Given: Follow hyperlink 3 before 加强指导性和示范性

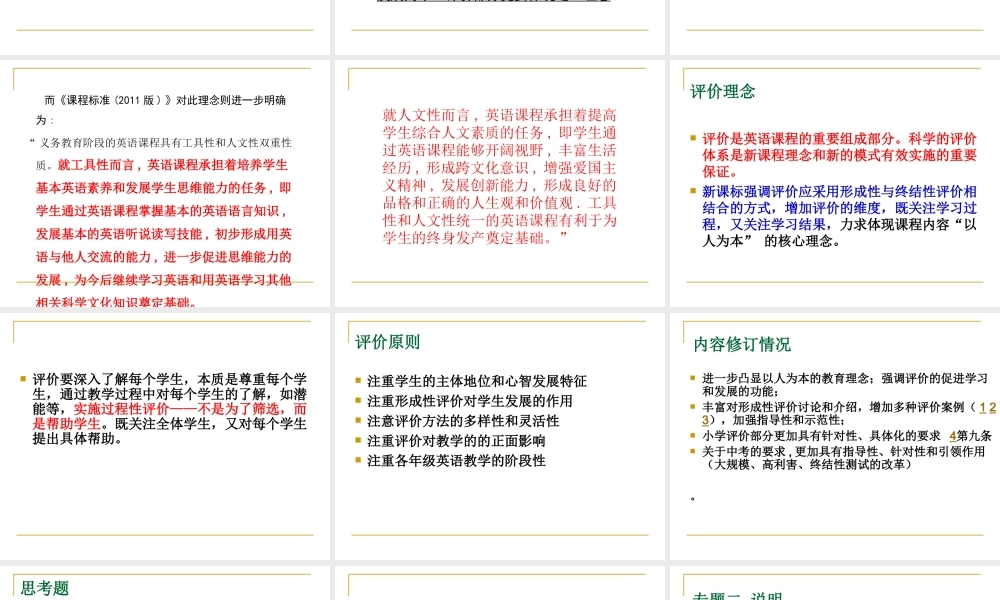Looking at the screenshot, I should click(705, 420).
